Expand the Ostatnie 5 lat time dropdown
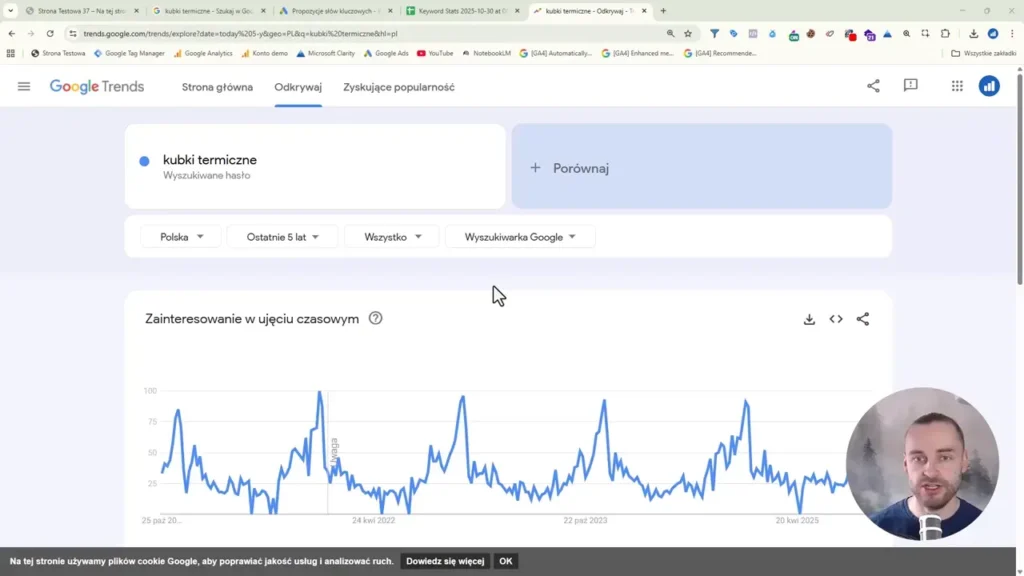Screen dimensions: 1024x576 click(283, 237)
